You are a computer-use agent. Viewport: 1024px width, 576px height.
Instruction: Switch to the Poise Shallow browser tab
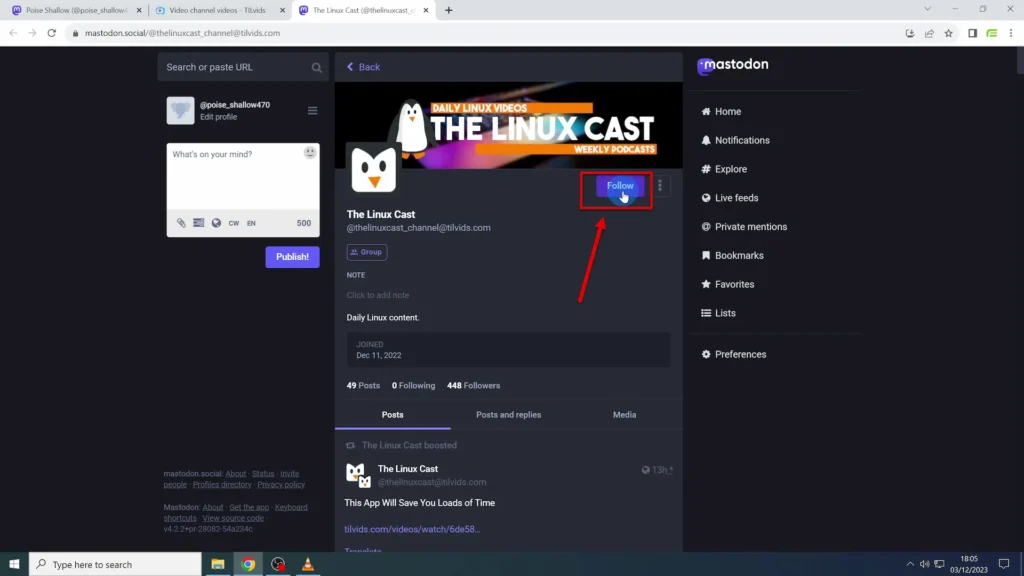[76, 10]
